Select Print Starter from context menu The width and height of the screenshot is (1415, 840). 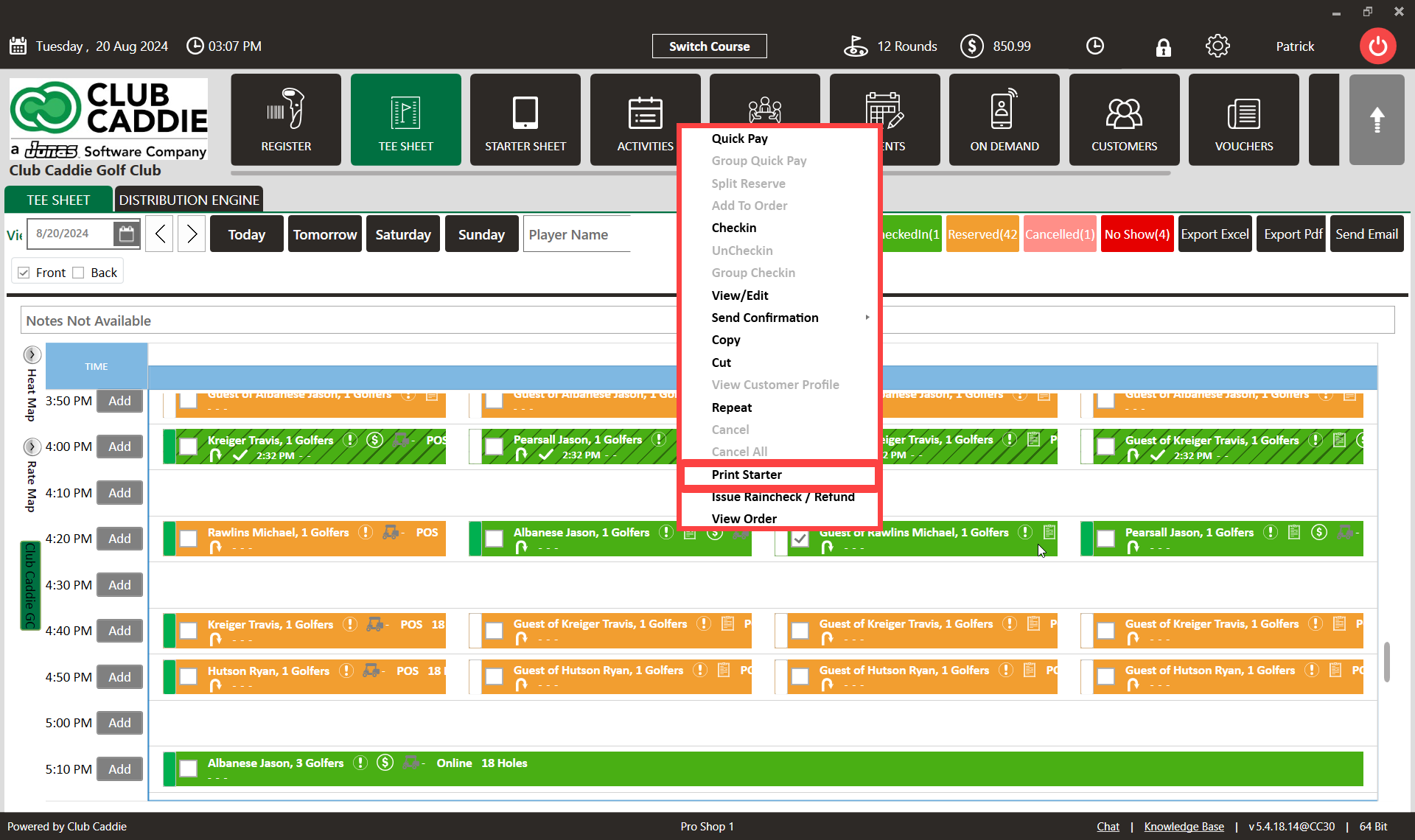pyautogui.click(x=747, y=475)
